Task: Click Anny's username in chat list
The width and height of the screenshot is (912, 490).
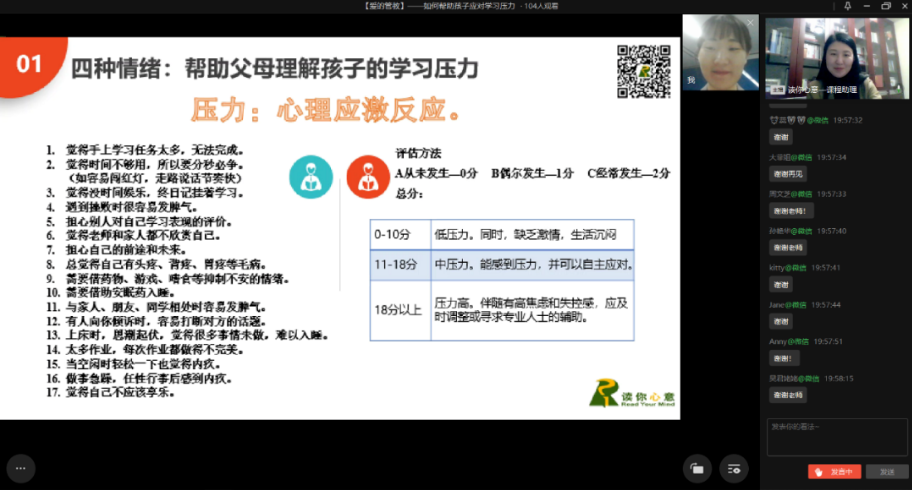Action: click(776, 341)
